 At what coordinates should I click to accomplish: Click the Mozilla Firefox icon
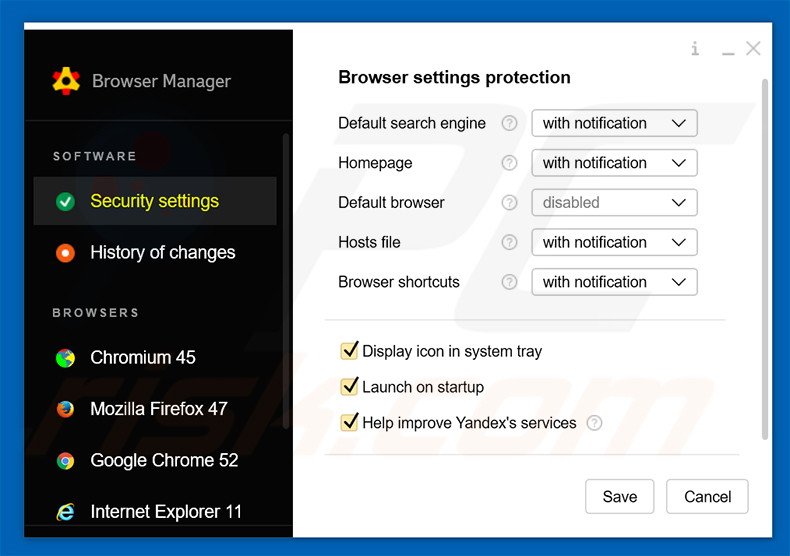click(65, 409)
